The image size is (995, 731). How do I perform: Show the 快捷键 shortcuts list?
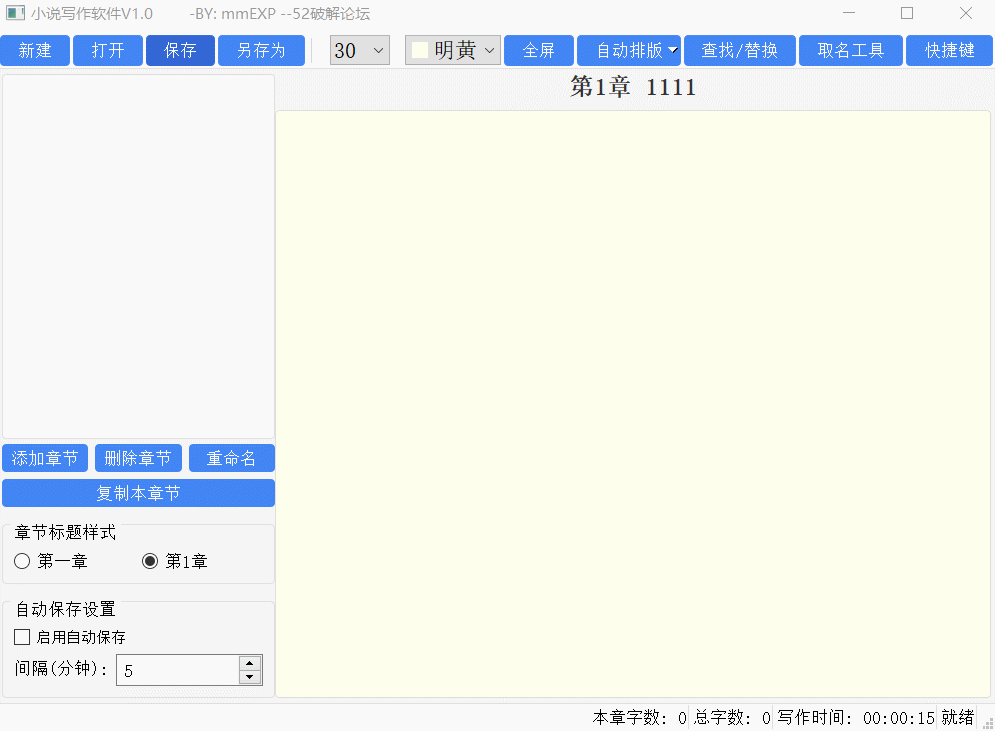click(x=949, y=51)
